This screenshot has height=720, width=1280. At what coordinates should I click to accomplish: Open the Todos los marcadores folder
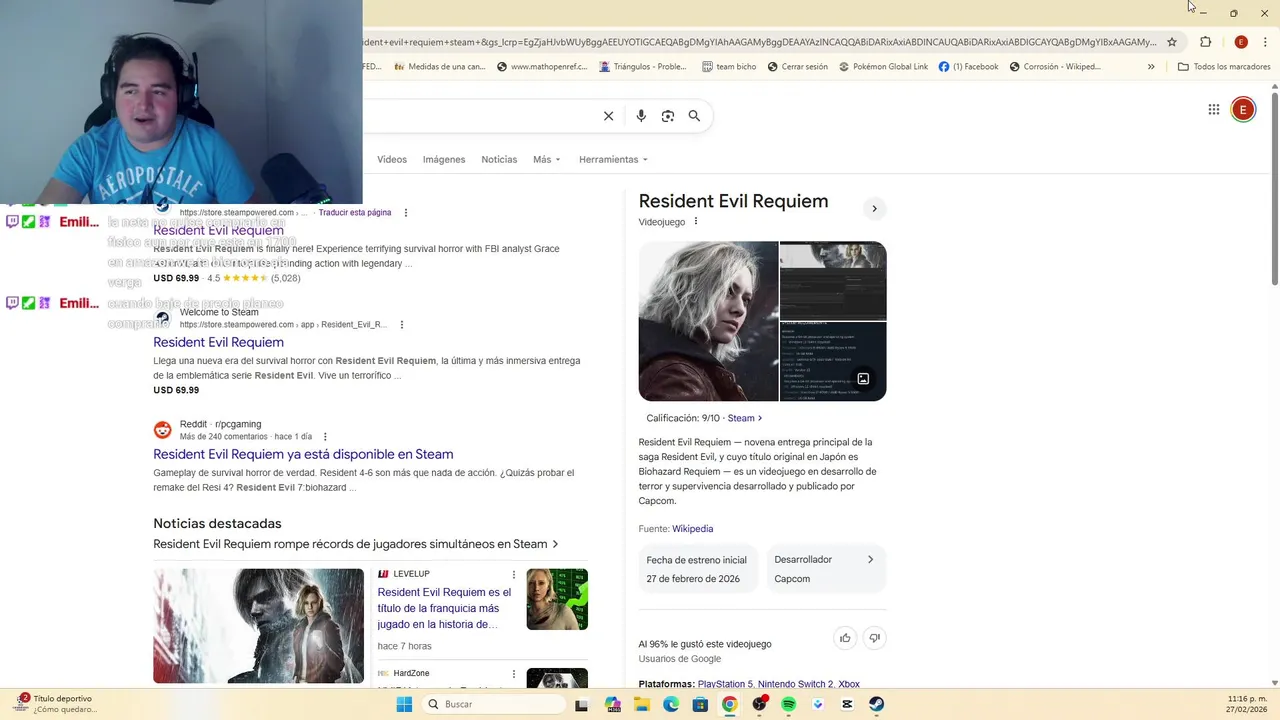coord(1224,67)
